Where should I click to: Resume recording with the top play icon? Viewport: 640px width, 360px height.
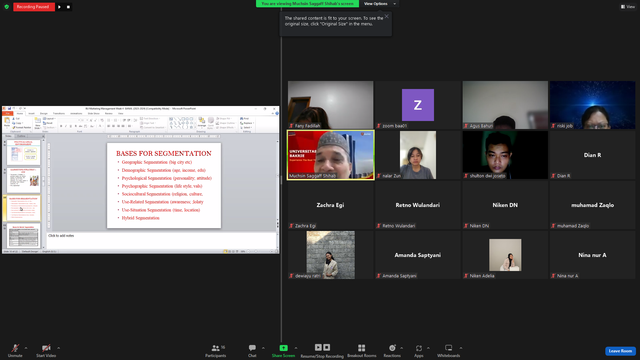[x=60, y=7]
